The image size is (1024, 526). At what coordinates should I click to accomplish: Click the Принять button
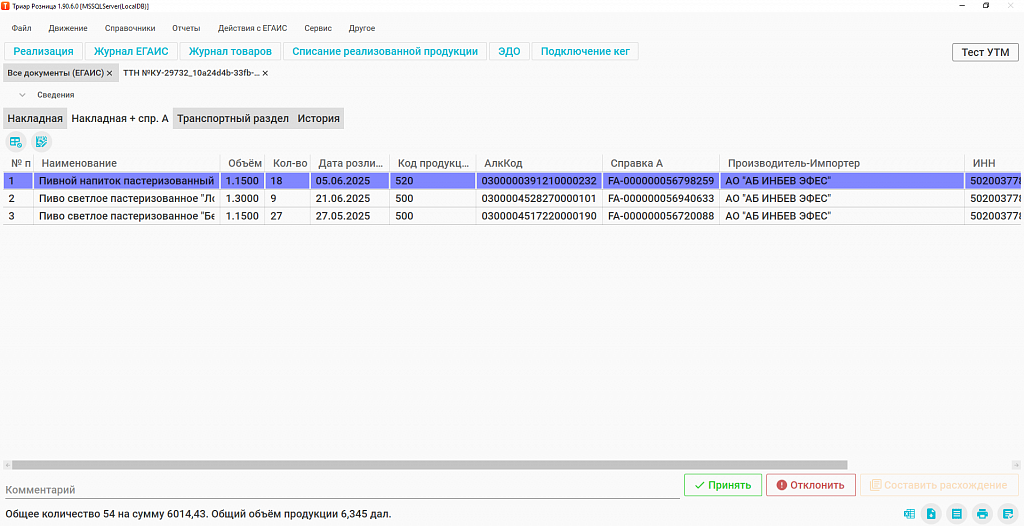pyautogui.click(x=723, y=485)
